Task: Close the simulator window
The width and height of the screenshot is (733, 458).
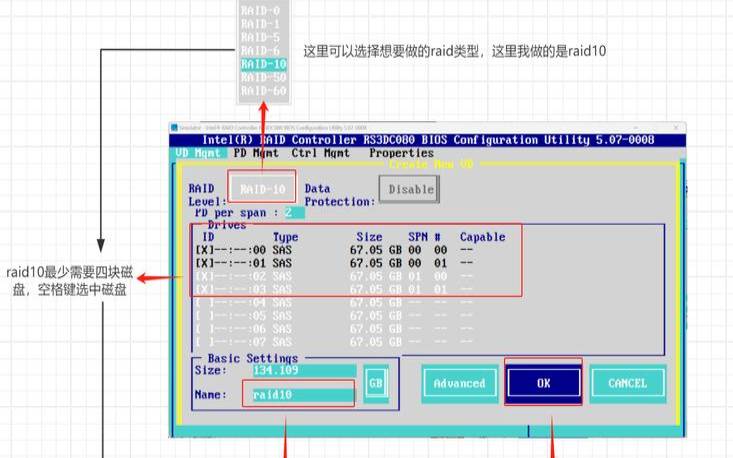Action: (x=676, y=127)
